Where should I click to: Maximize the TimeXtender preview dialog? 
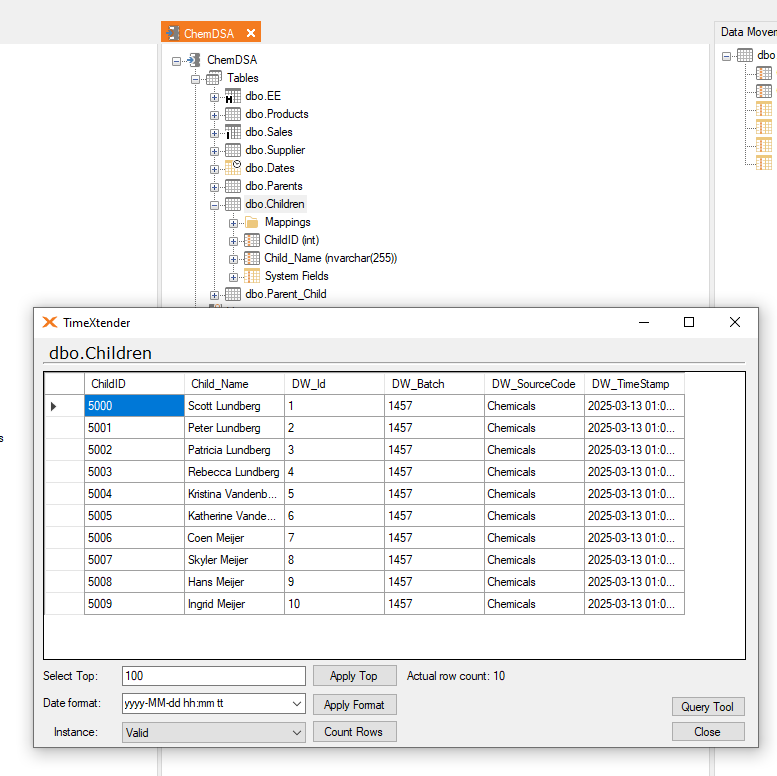pyautogui.click(x=689, y=323)
